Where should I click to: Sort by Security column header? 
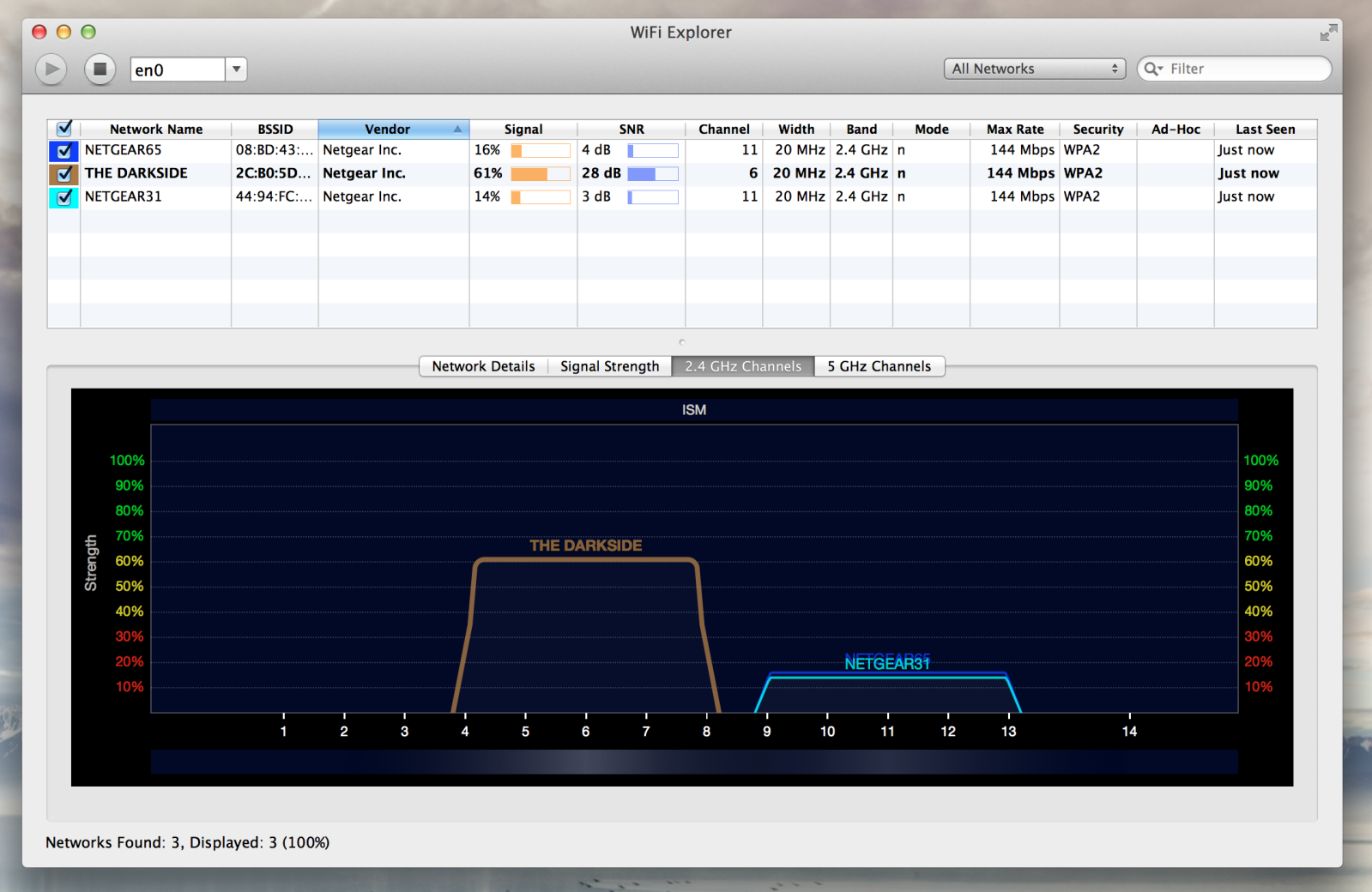tap(1098, 130)
